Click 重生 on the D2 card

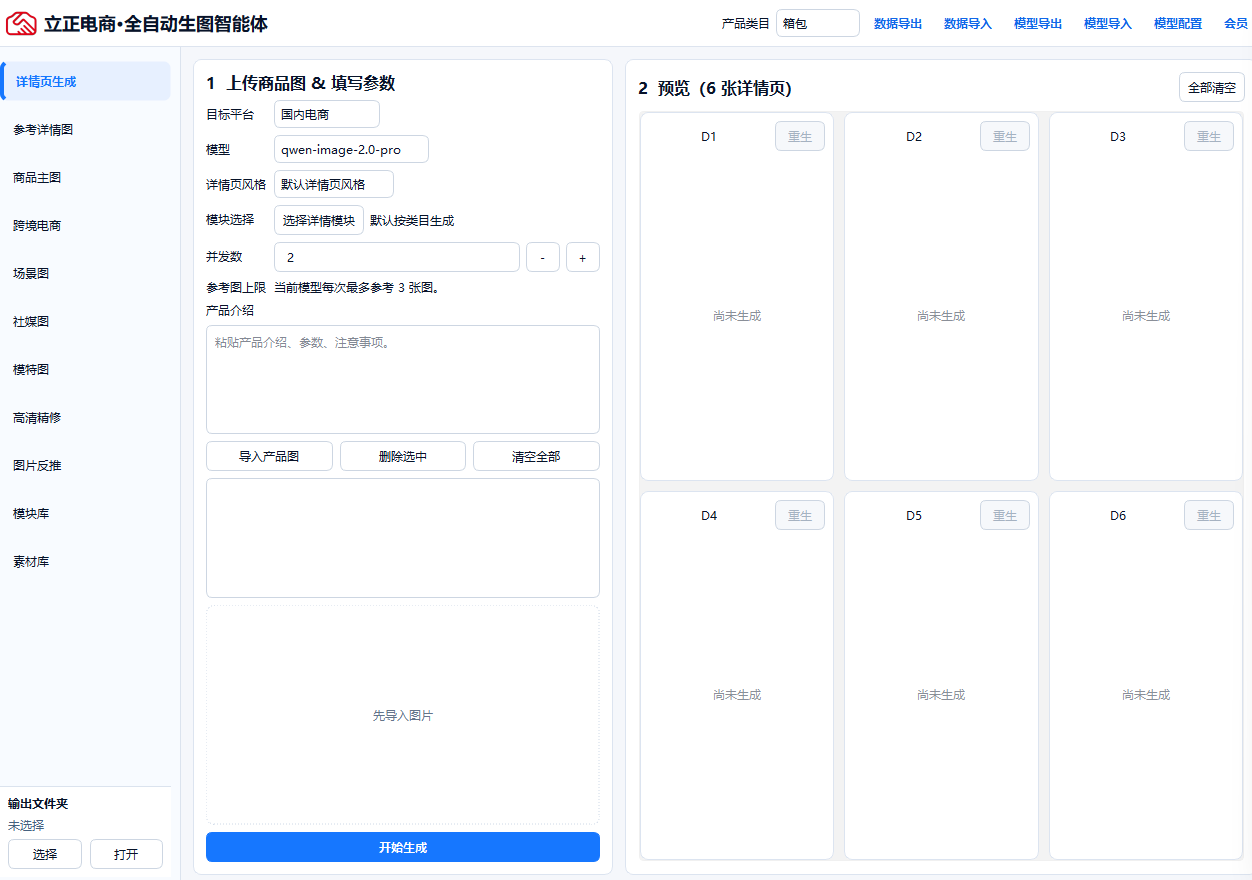[x=1005, y=136]
